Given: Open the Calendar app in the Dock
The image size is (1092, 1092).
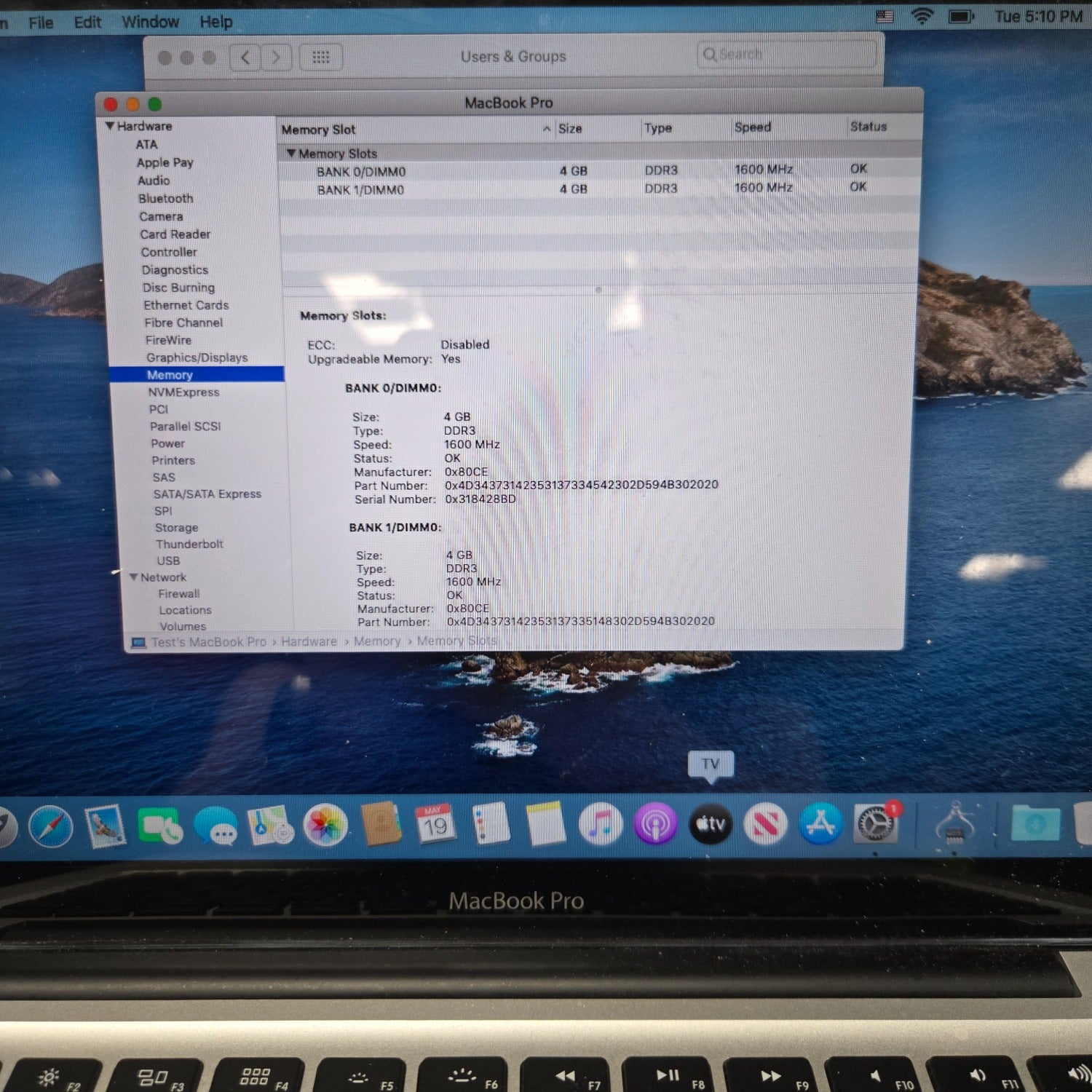Looking at the screenshot, I should point(435,825).
